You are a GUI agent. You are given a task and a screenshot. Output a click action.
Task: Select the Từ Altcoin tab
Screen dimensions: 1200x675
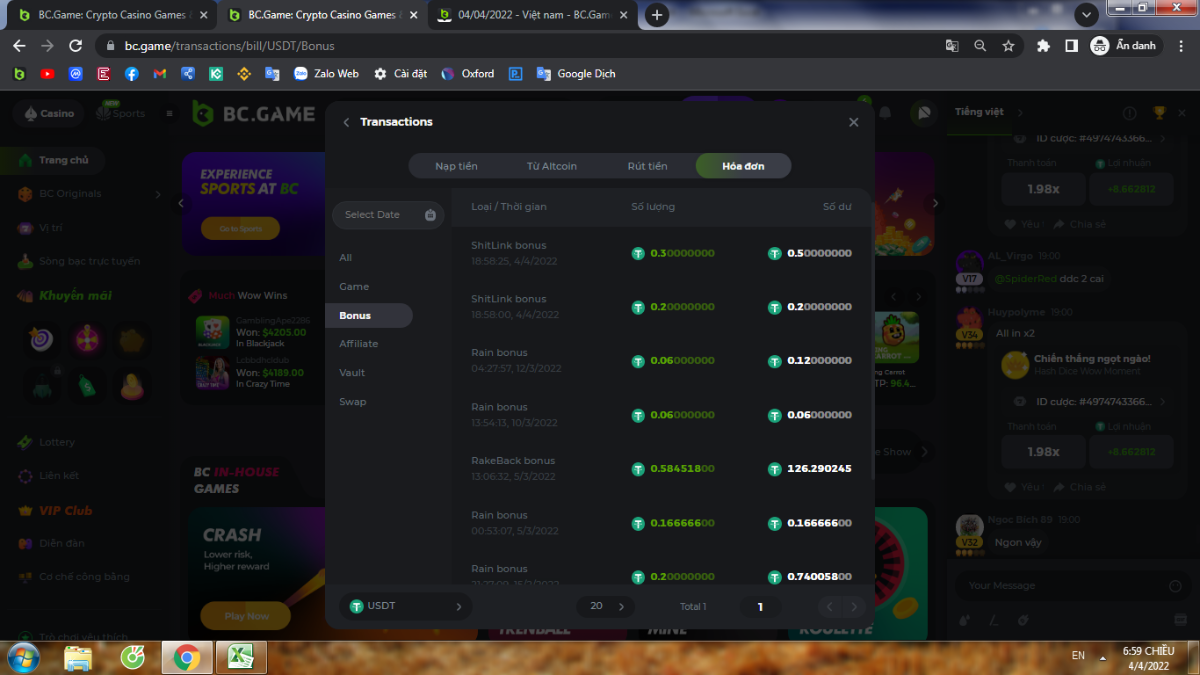click(x=552, y=166)
